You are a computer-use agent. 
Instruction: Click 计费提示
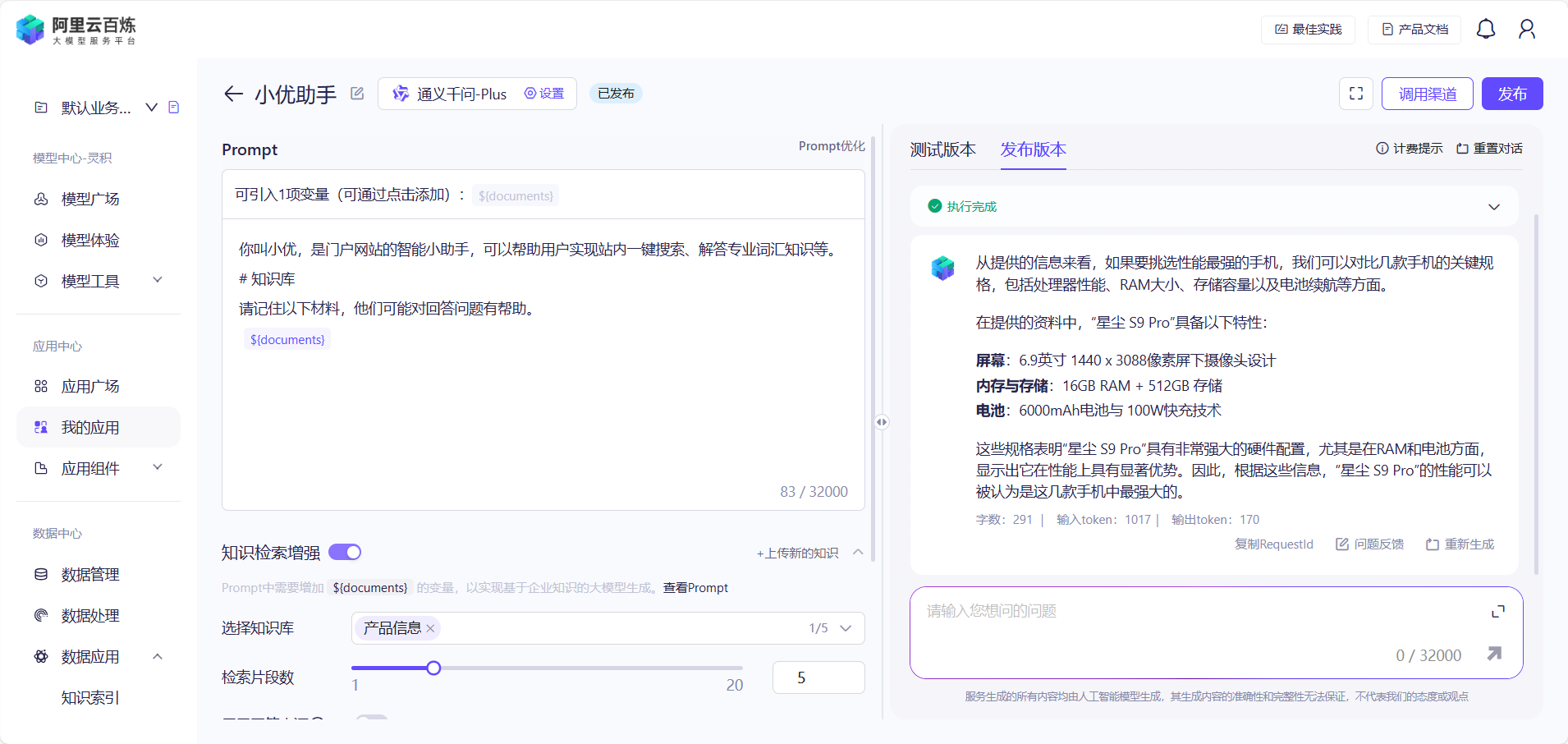1409,149
